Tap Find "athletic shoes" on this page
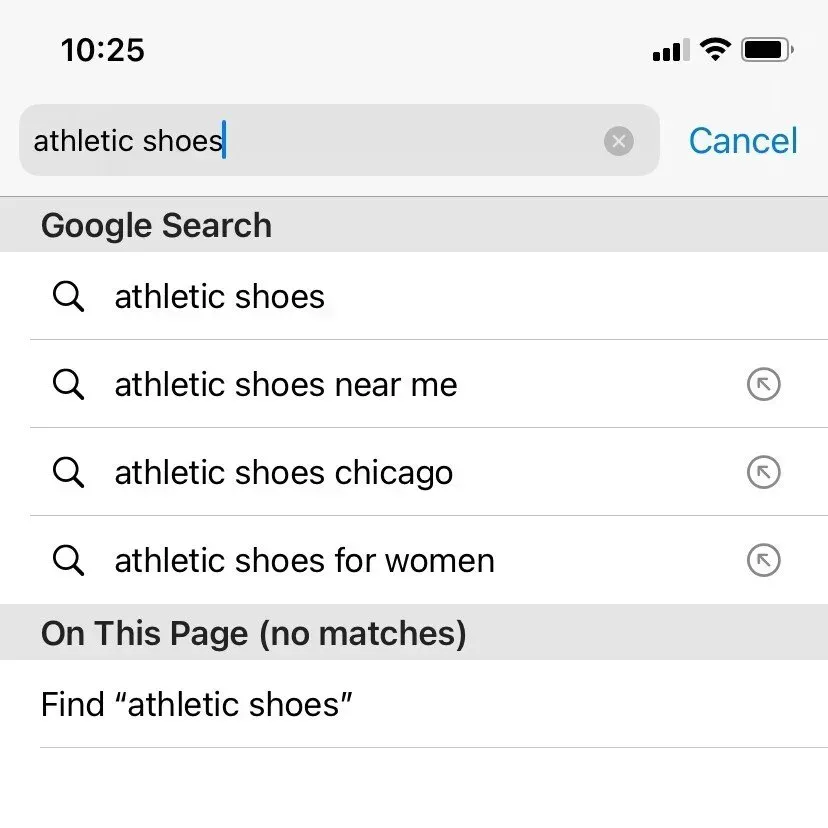The image size is (828, 828). click(x=195, y=704)
